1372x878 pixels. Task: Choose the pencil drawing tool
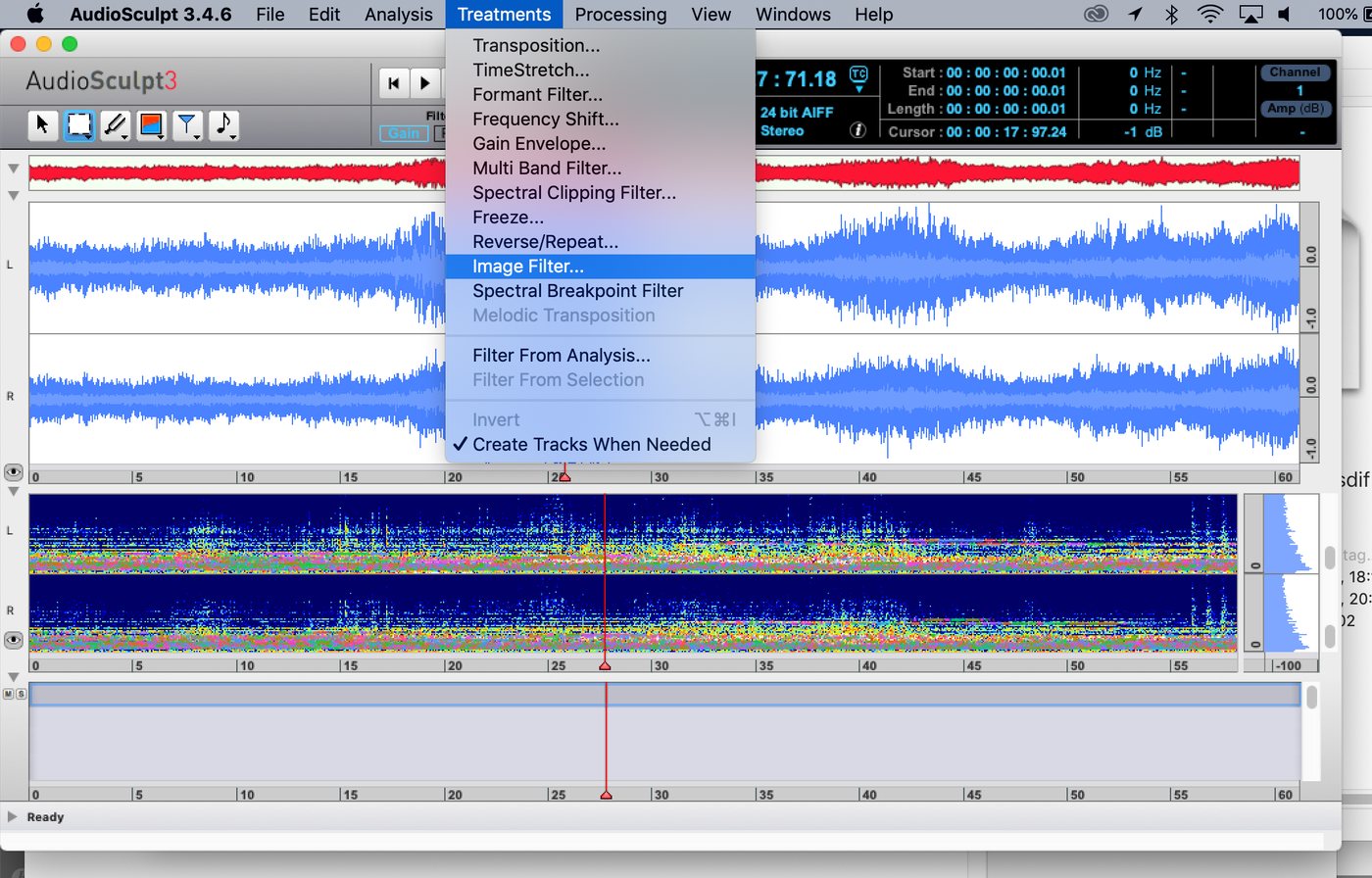coord(116,124)
